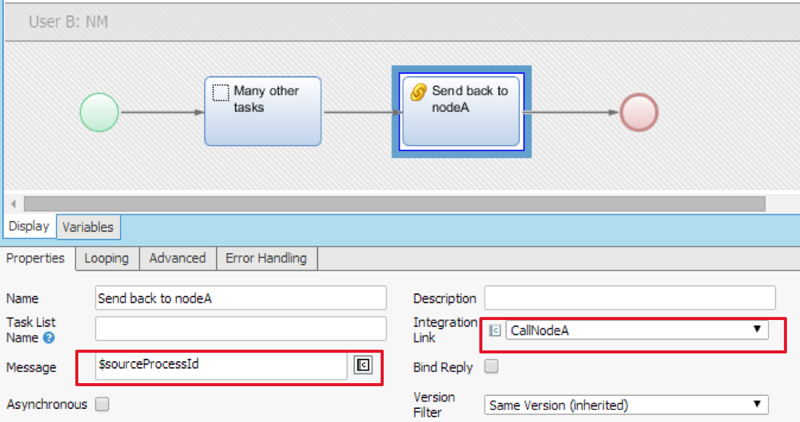Click the integration icon inside Integration Link box
The image size is (800, 422).
tap(495, 331)
